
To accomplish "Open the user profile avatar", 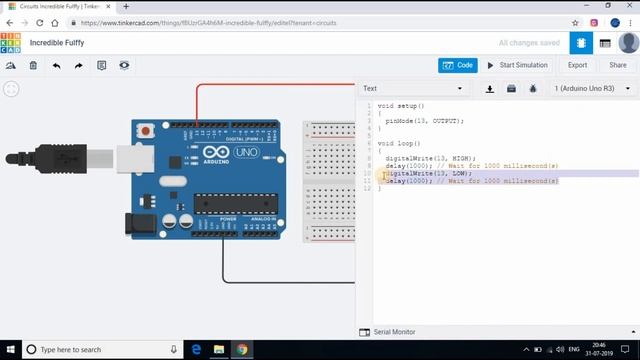I will pos(629,43).
